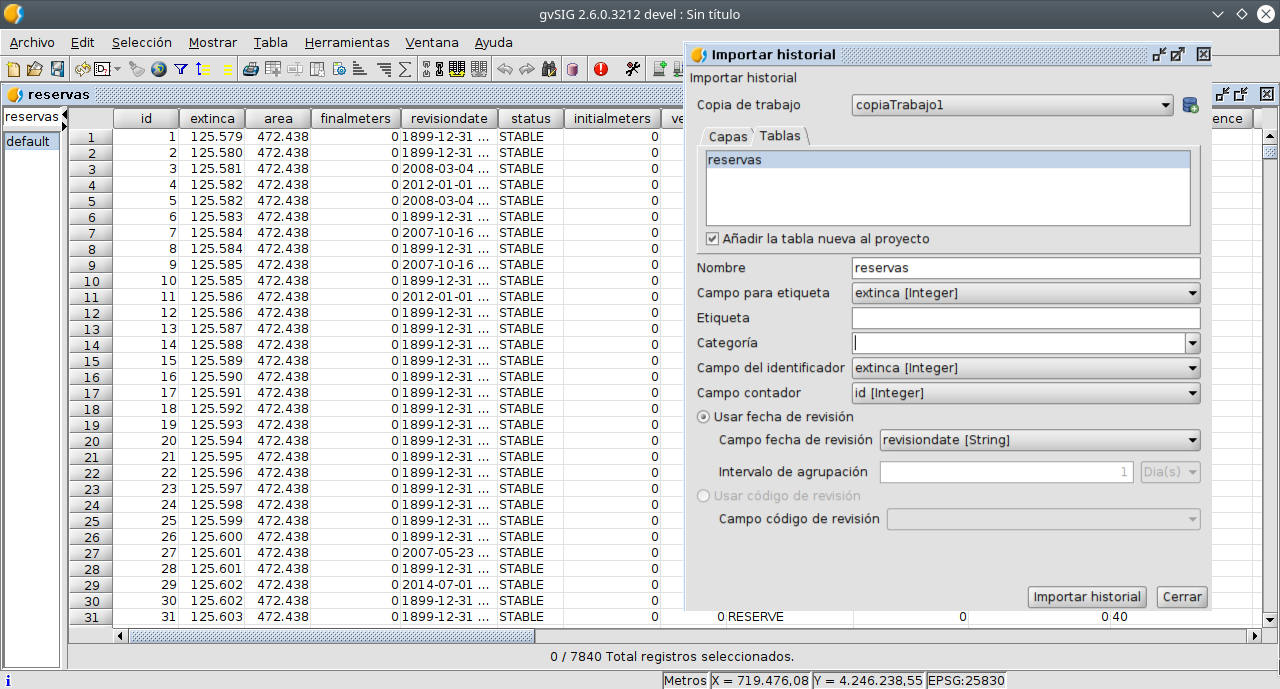
Task: Click the 'revisiondate' column header
Action: [x=450, y=118]
